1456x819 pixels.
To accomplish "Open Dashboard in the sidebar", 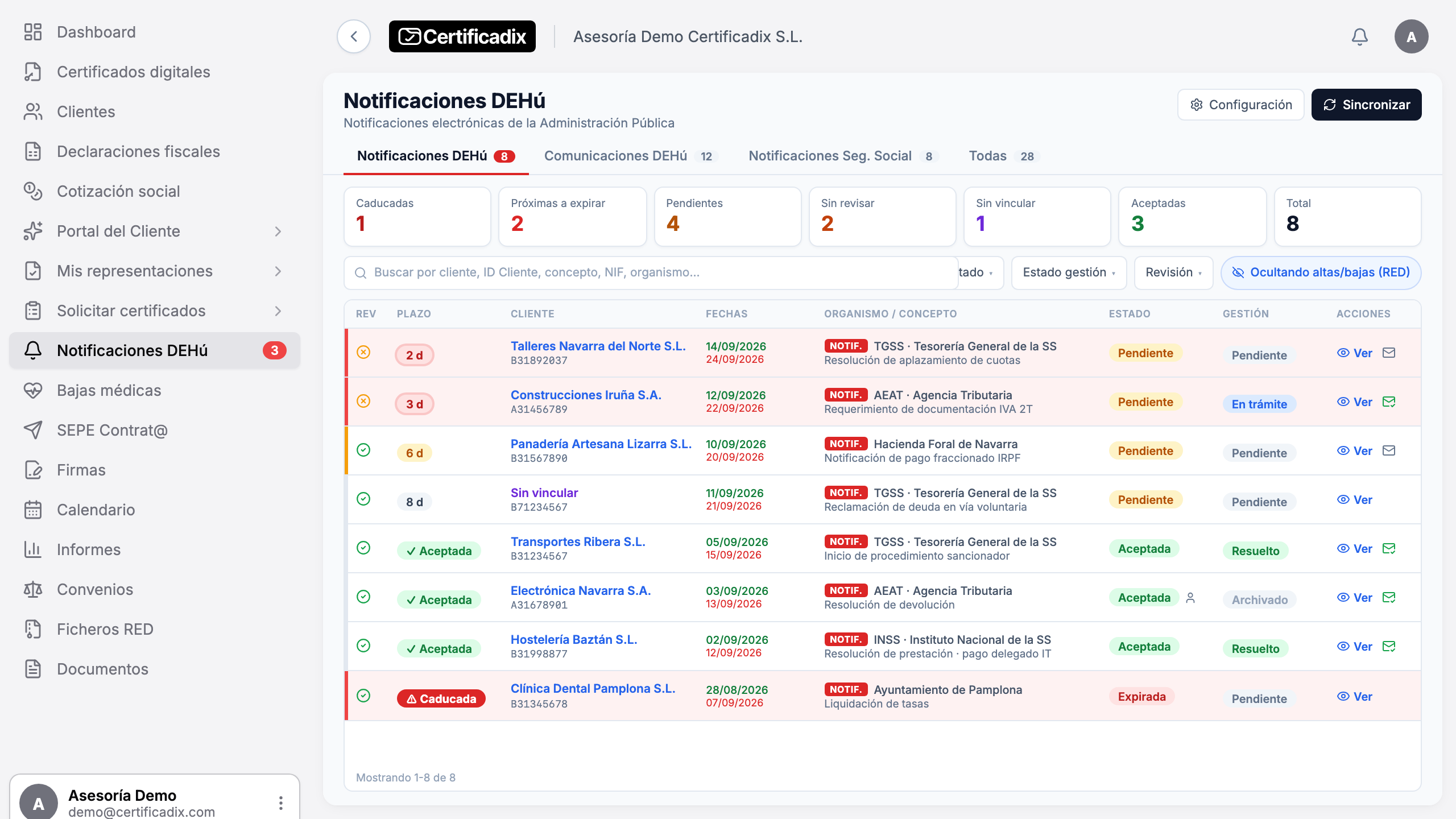I will tap(155, 32).
